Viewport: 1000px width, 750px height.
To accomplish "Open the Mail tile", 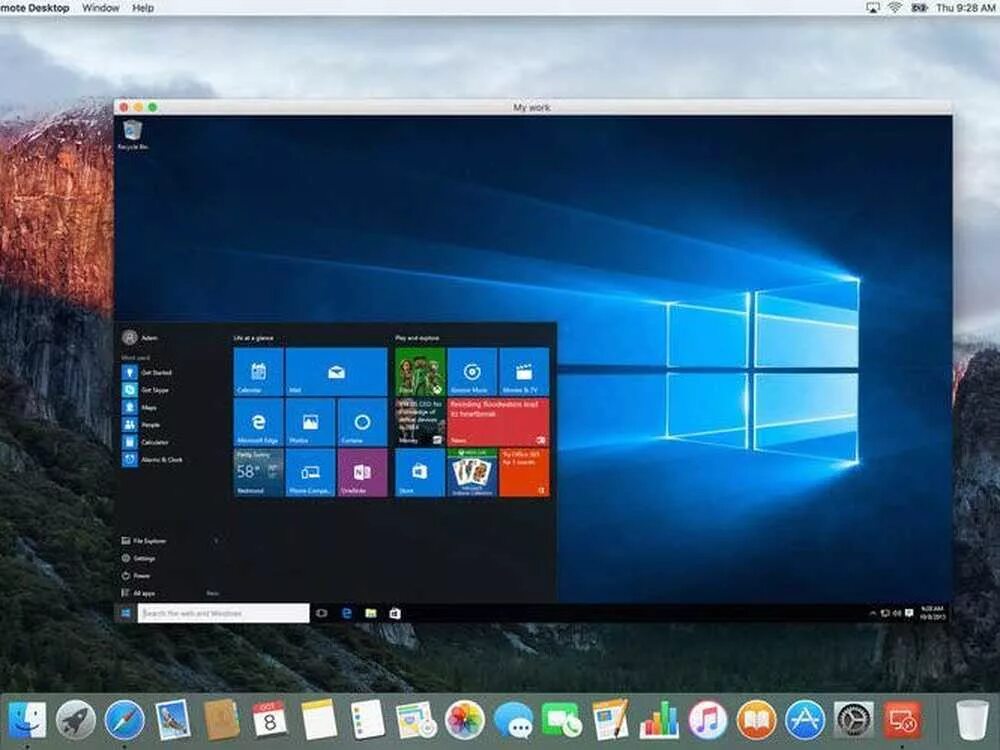I will point(336,372).
